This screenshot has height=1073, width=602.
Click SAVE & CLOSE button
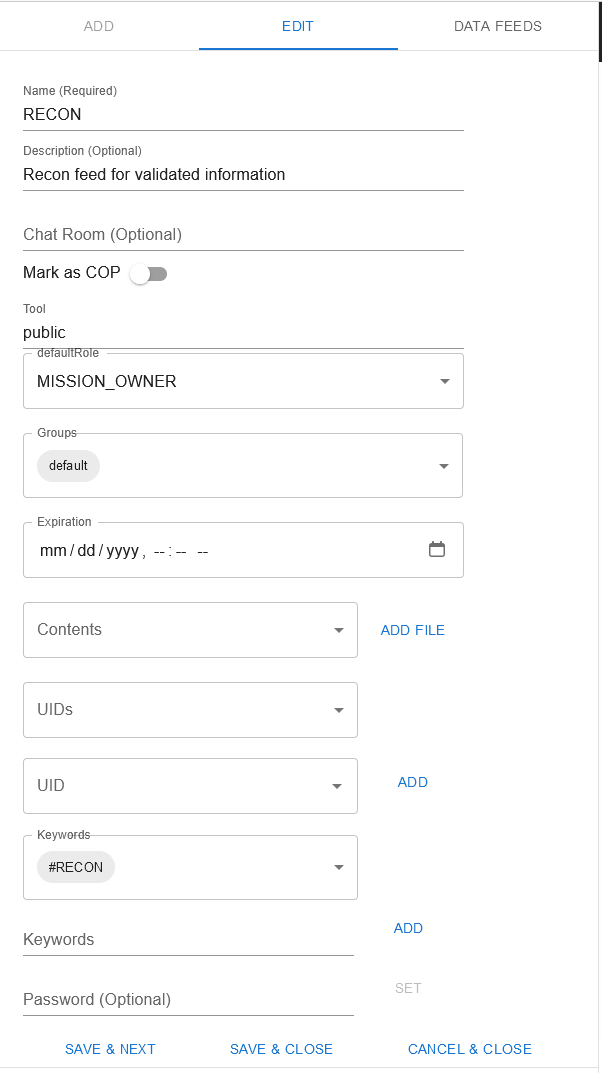pos(281,1049)
